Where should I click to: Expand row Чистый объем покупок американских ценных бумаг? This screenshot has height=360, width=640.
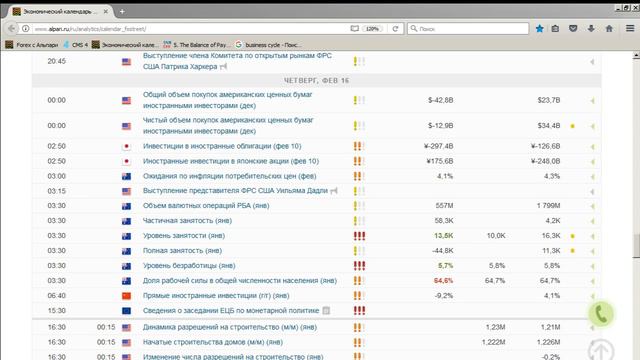coord(592,127)
